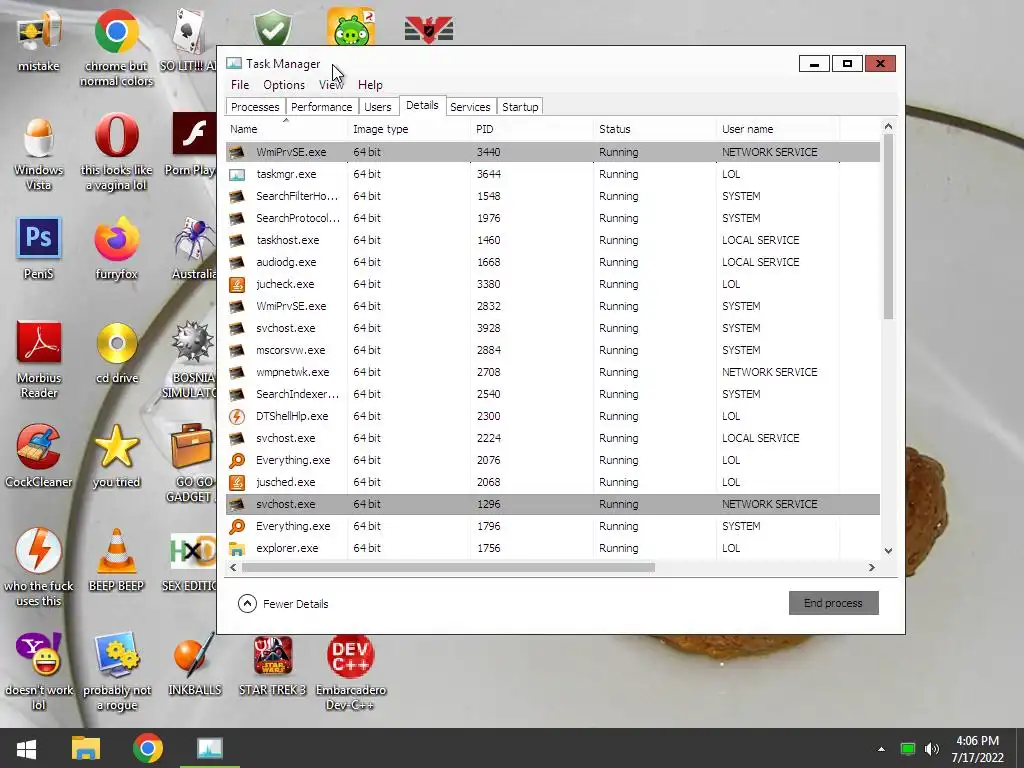The image size is (1024, 768).
Task: Switch to the Users tab
Action: click(377, 107)
